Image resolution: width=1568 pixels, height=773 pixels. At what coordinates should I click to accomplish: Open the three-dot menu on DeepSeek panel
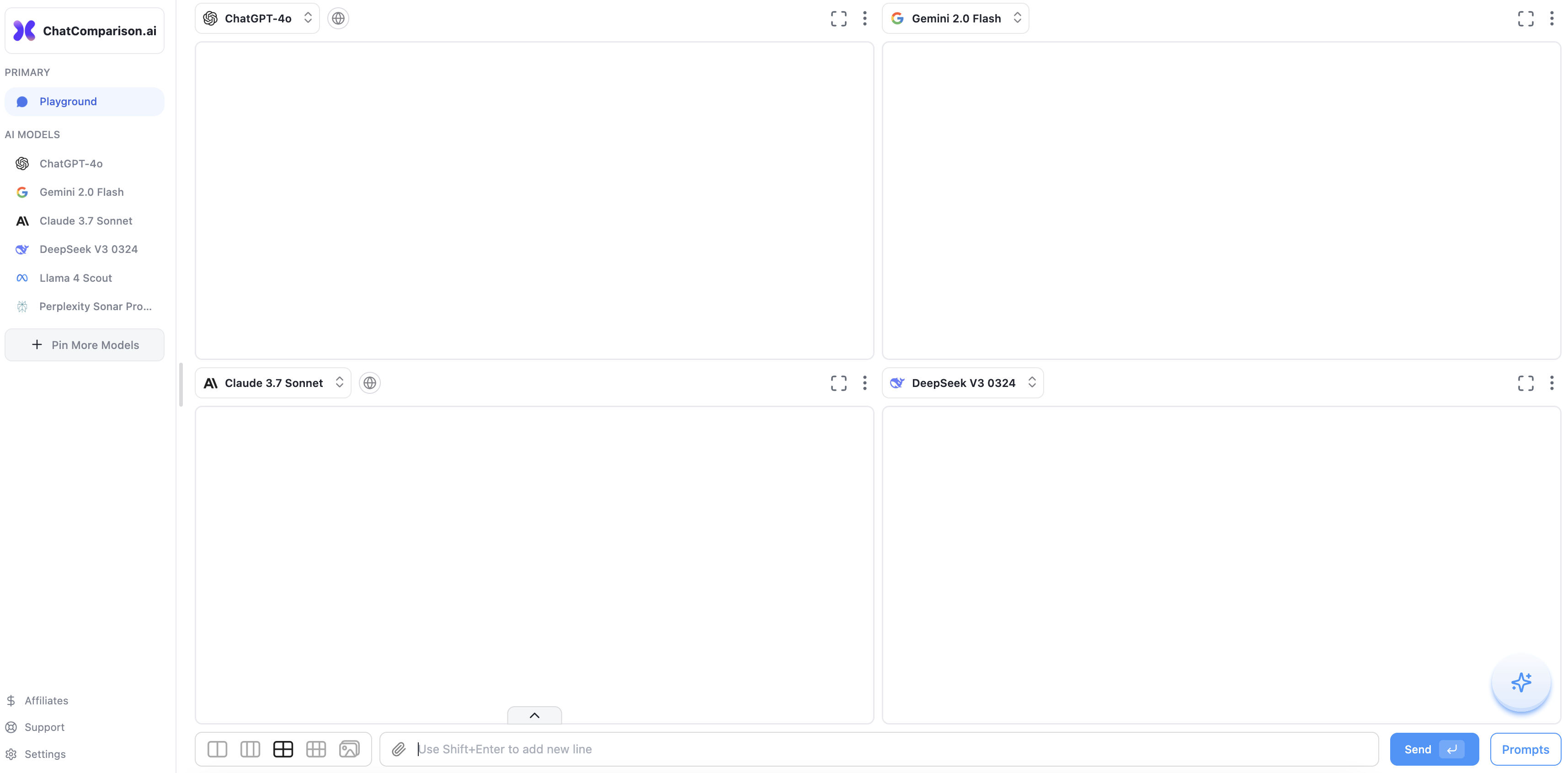(x=1552, y=382)
